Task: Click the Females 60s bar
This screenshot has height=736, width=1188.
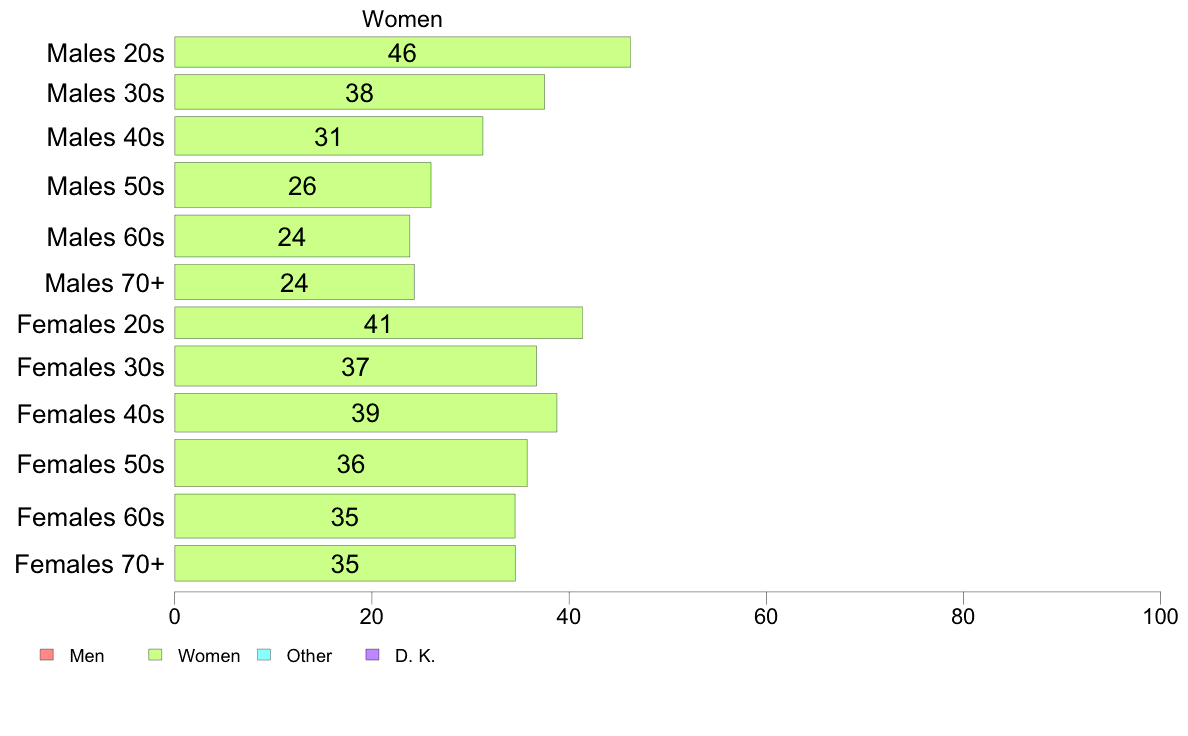Action: 345,516
